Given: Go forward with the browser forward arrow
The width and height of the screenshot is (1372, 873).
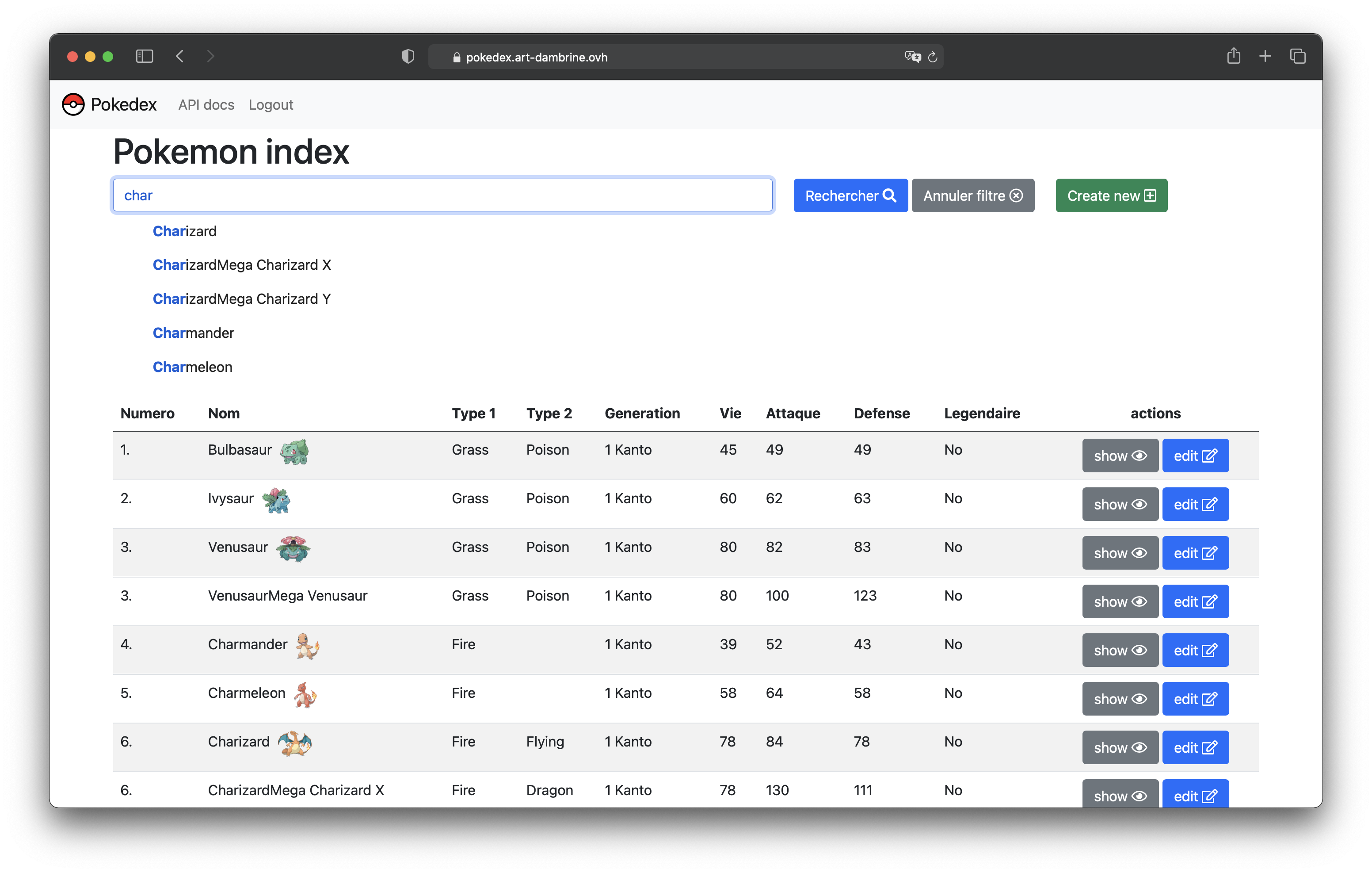Looking at the screenshot, I should pyautogui.click(x=211, y=57).
